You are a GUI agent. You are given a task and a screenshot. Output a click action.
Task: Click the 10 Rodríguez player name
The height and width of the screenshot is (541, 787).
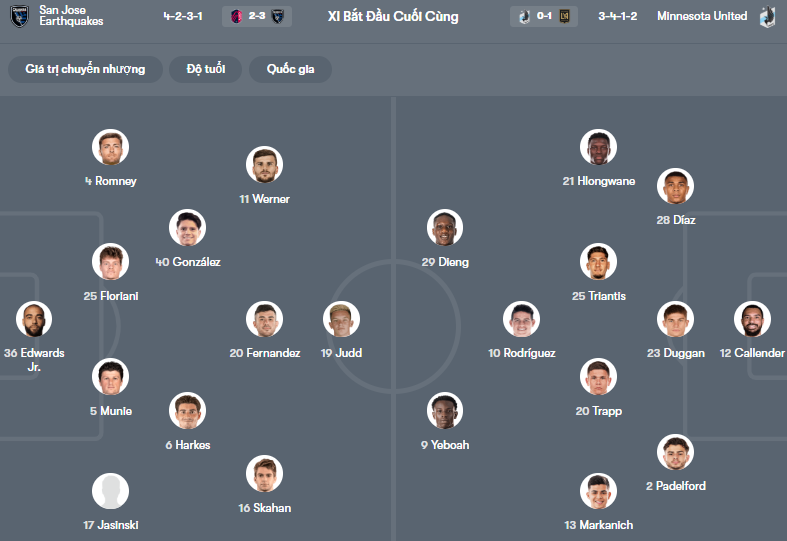tap(522, 353)
